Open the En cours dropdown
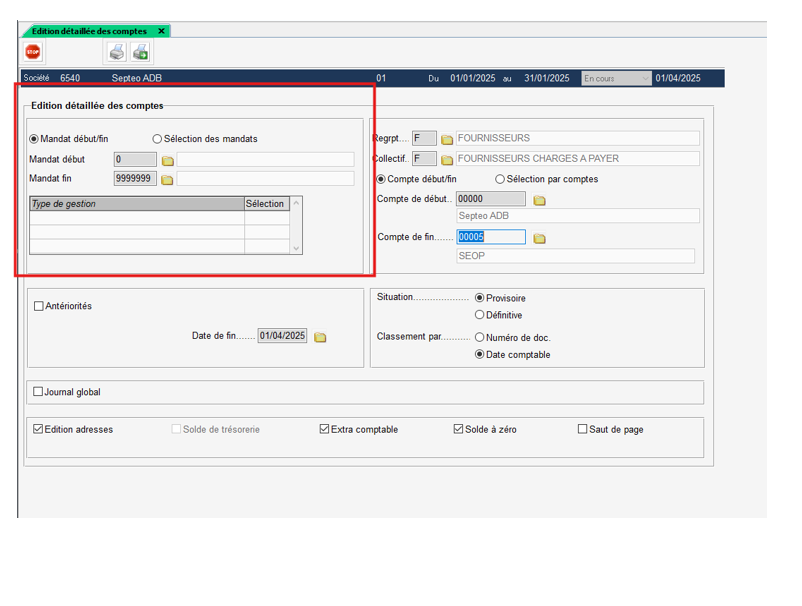The height and width of the screenshot is (606, 802). point(616,78)
